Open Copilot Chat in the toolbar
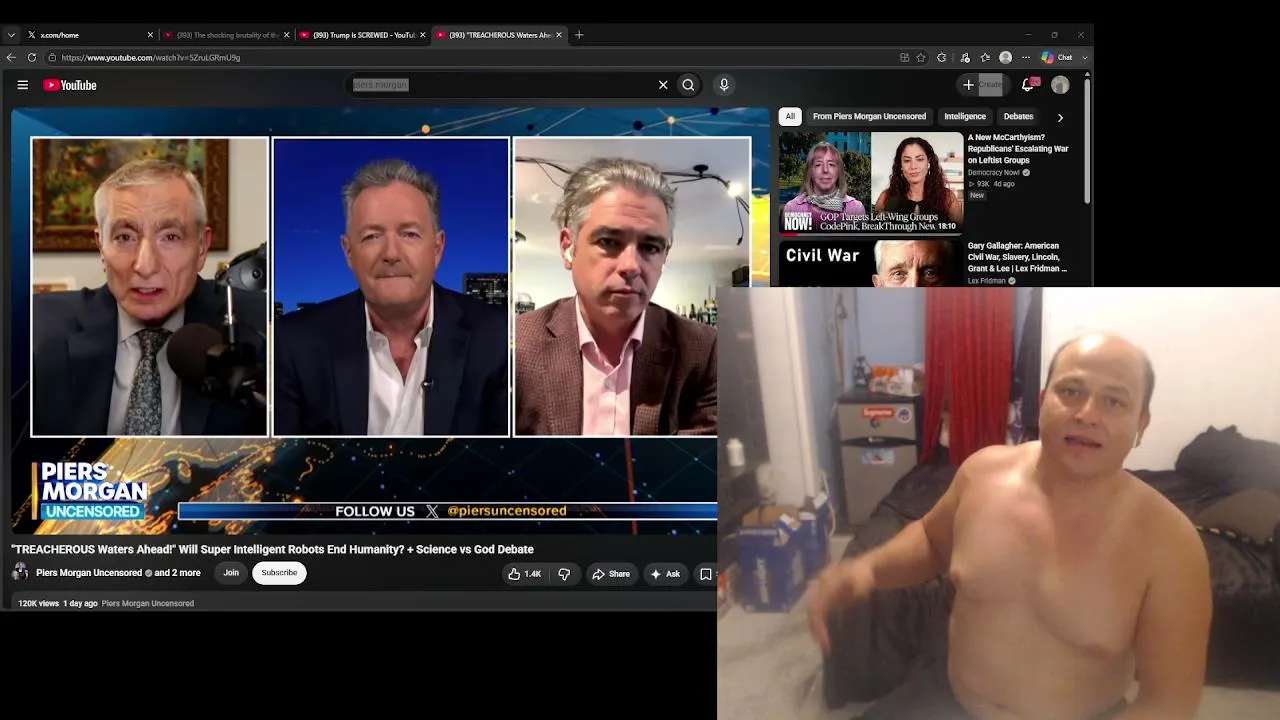 (x=1056, y=57)
